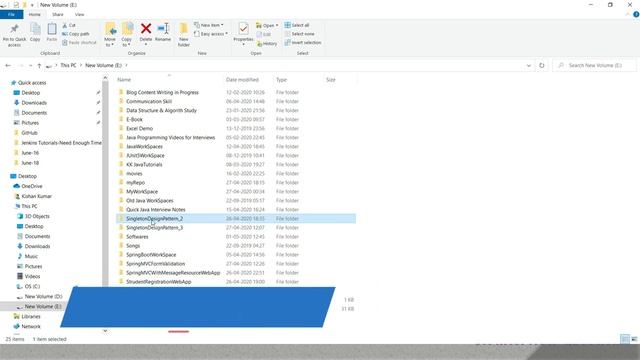Expand New item dropdown
Image resolution: width=640 pixels, height=360 pixels.
[209, 25]
